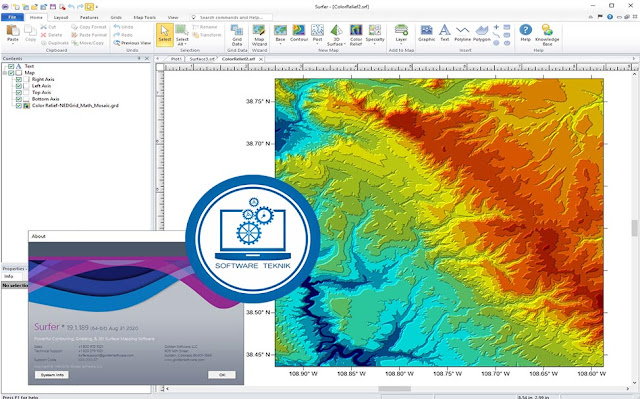Click the Save icon in quick access toolbar
The height and width of the screenshot is (399, 640).
[x=53, y=7]
